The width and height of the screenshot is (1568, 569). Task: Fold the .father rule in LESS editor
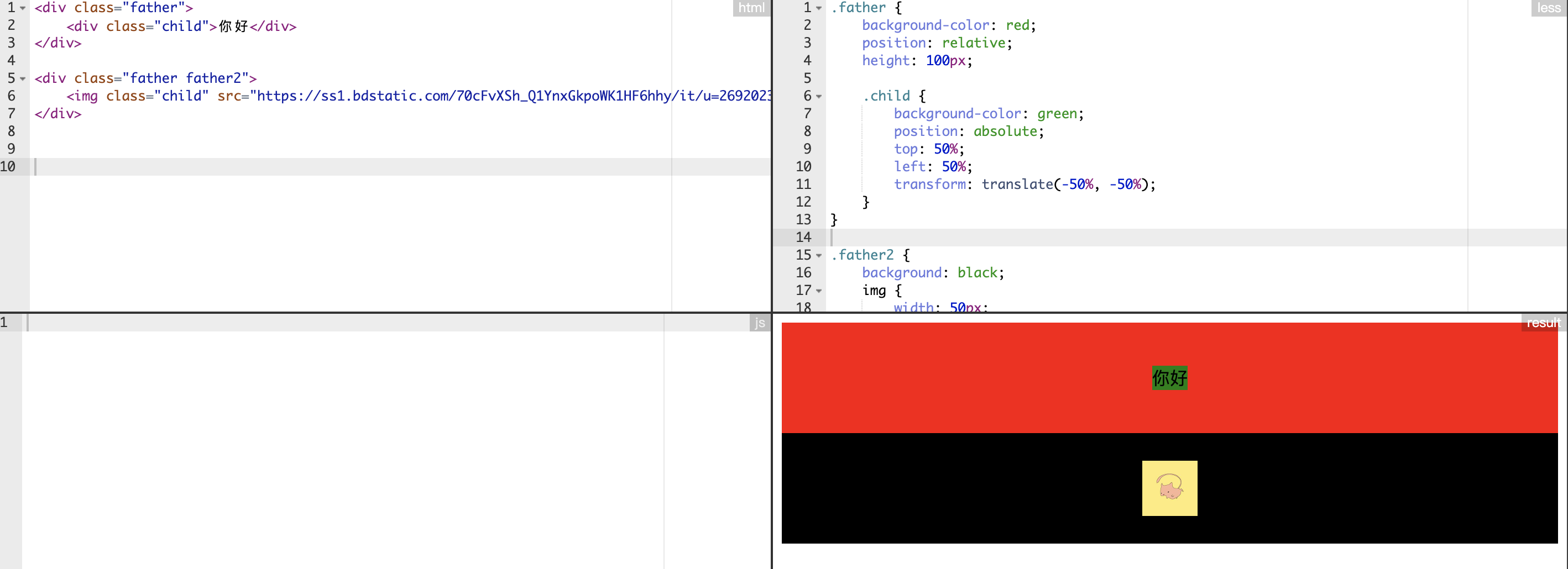[819, 8]
